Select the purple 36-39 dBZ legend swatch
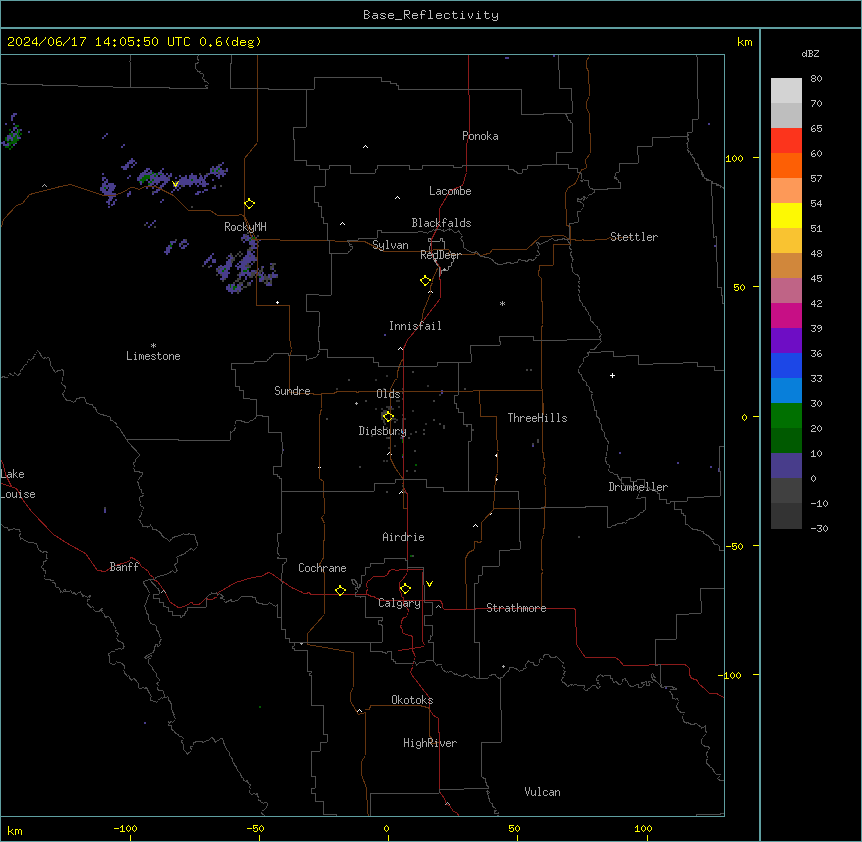This screenshot has width=862, height=842. [x=786, y=341]
